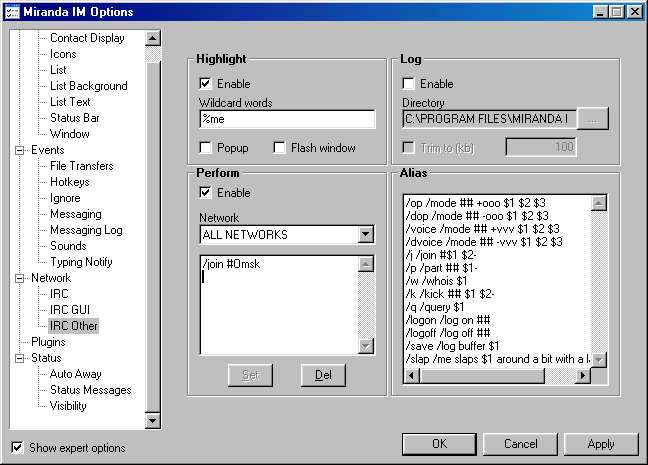The width and height of the screenshot is (648, 465).
Task: Click the /op alias line
Action: (475, 203)
